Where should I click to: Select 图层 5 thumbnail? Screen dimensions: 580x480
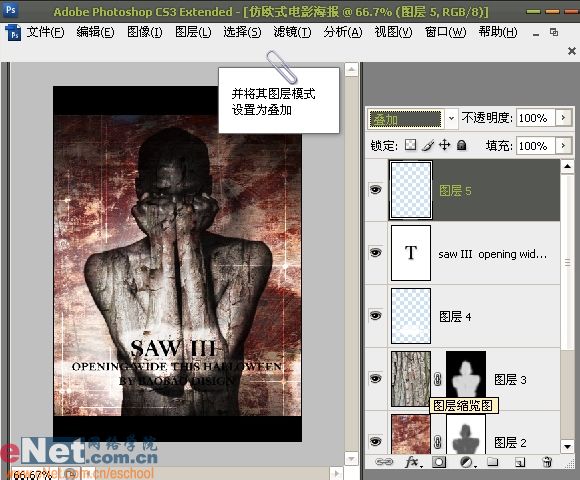click(411, 190)
